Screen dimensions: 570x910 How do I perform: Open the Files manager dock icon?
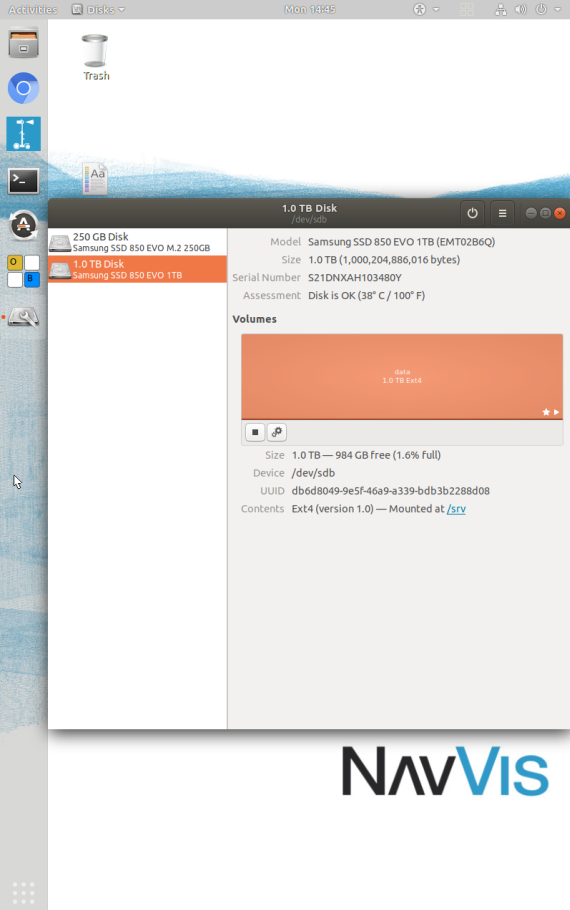tap(23, 43)
